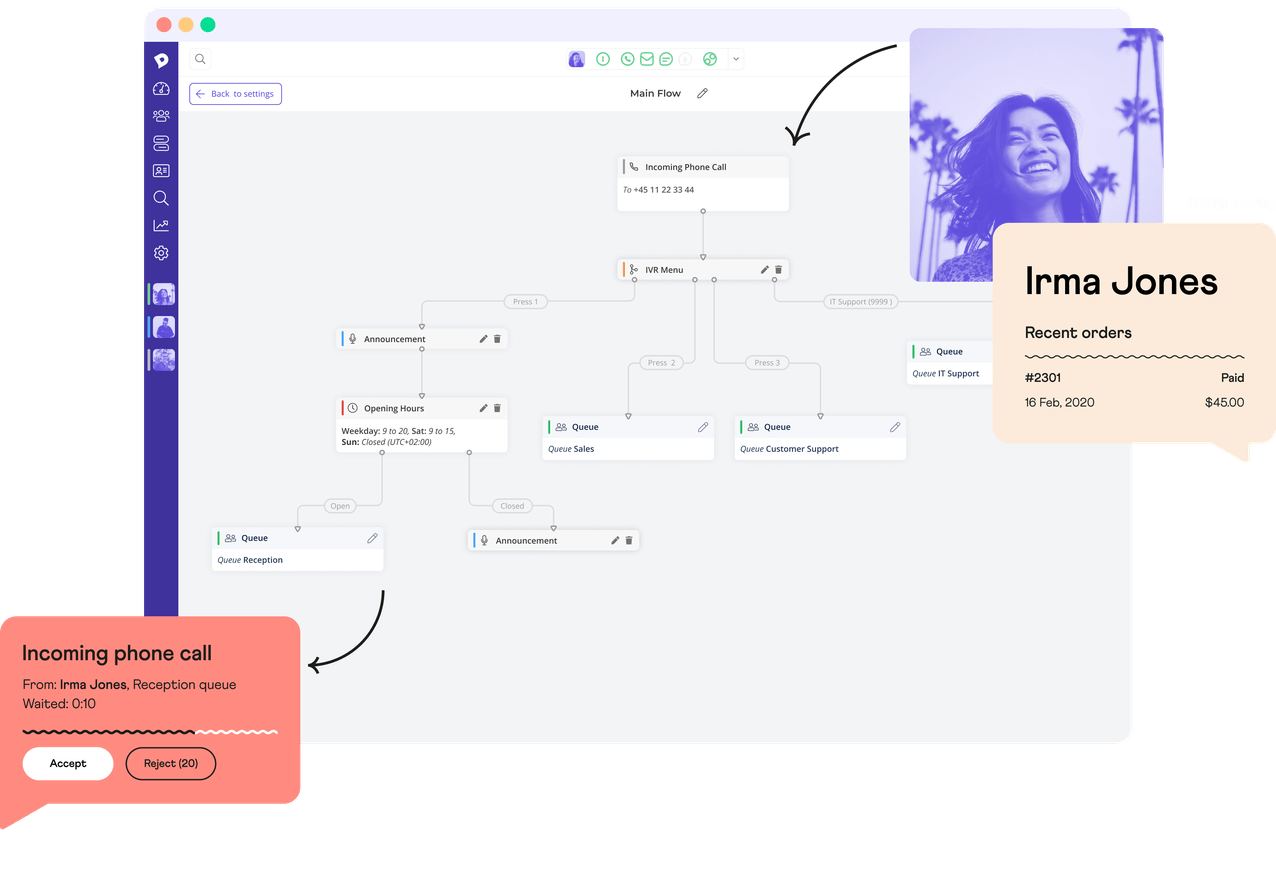The image size is (1276, 872).
Task: Toggle the email channel status icon
Action: pos(647,59)
